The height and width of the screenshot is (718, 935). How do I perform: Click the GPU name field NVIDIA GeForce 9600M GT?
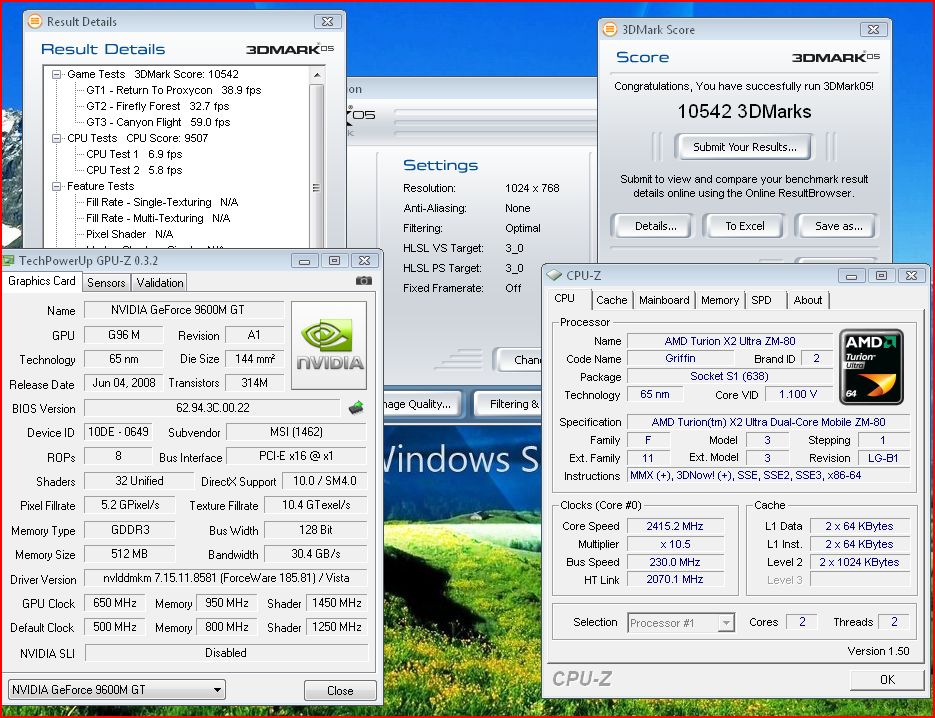click(x=184, y=310)
